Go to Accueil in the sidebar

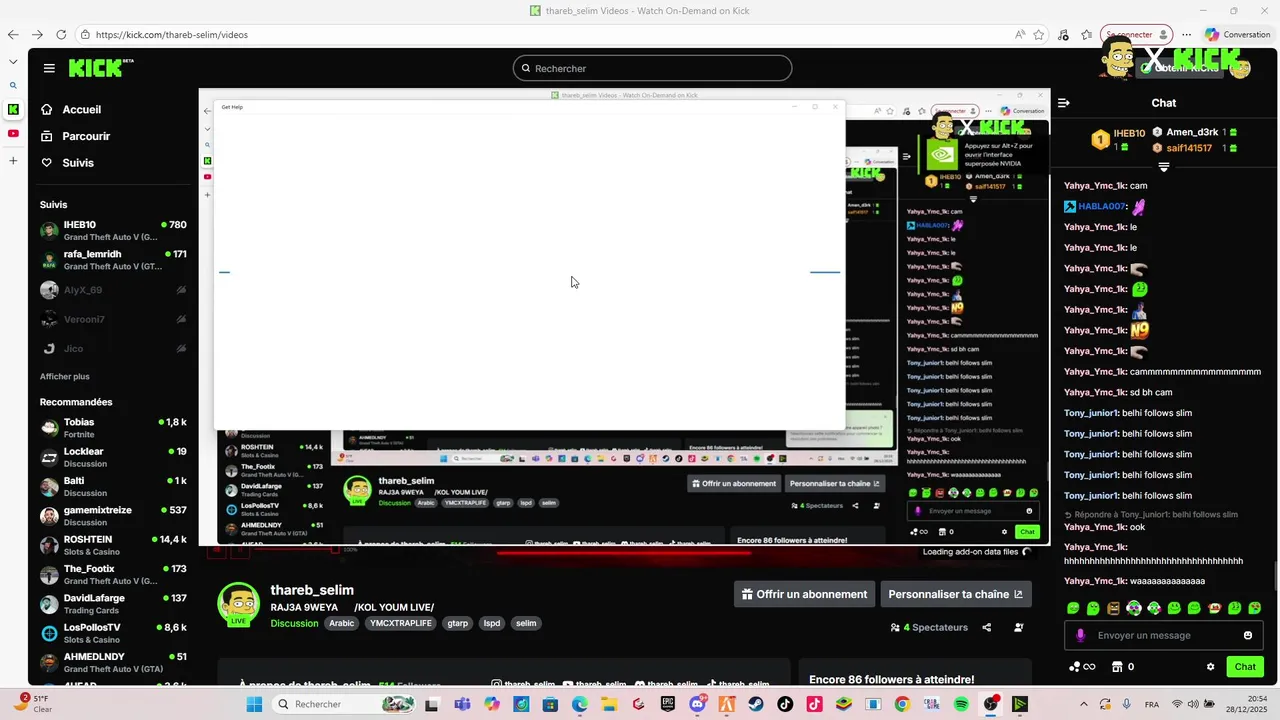[71, 110]
